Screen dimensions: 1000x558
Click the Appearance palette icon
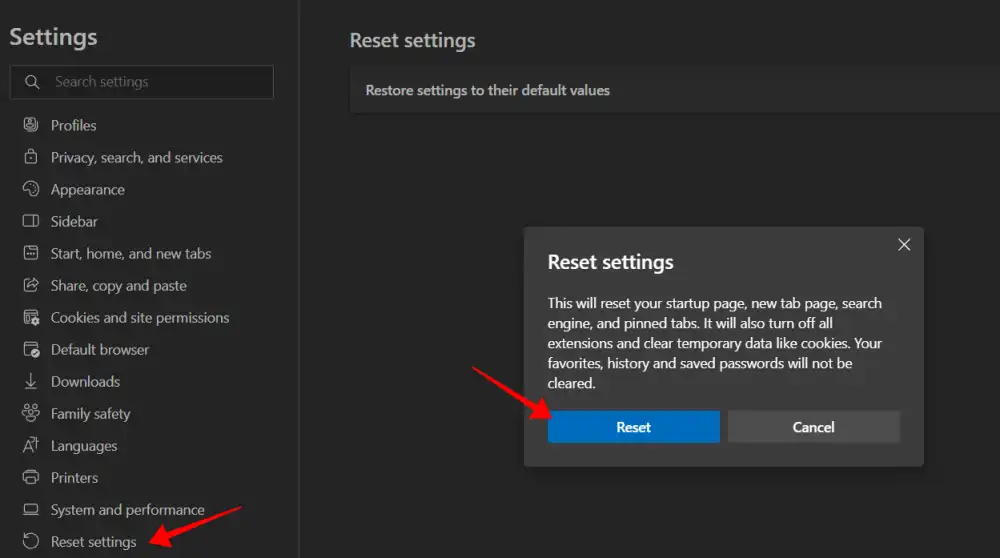coord(31,189)
